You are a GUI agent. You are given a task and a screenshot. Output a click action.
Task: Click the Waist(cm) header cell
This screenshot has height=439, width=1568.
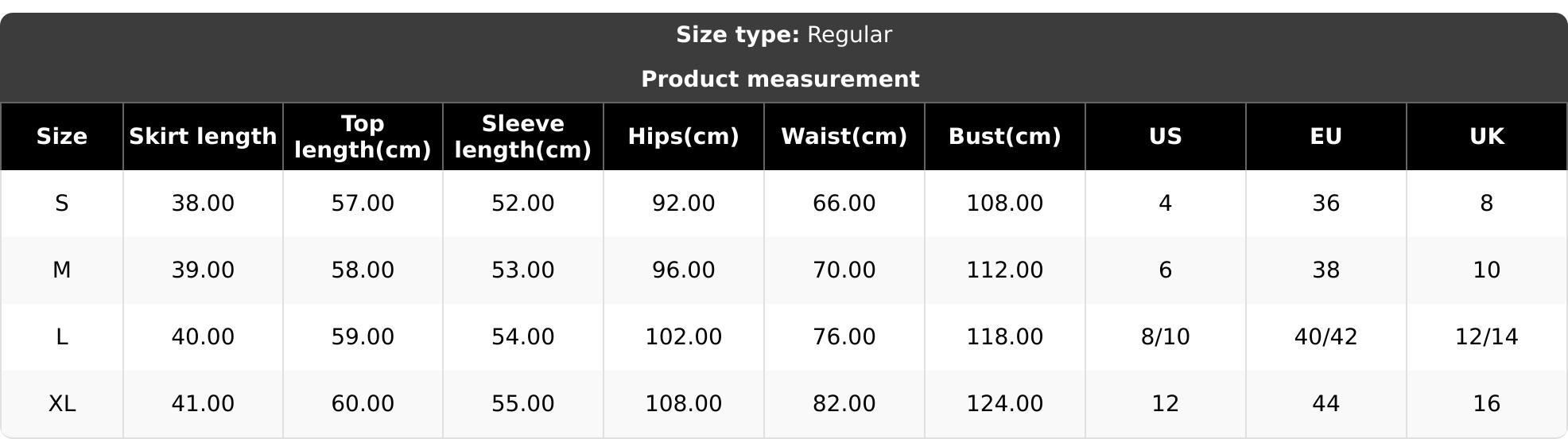pos(844,137)
